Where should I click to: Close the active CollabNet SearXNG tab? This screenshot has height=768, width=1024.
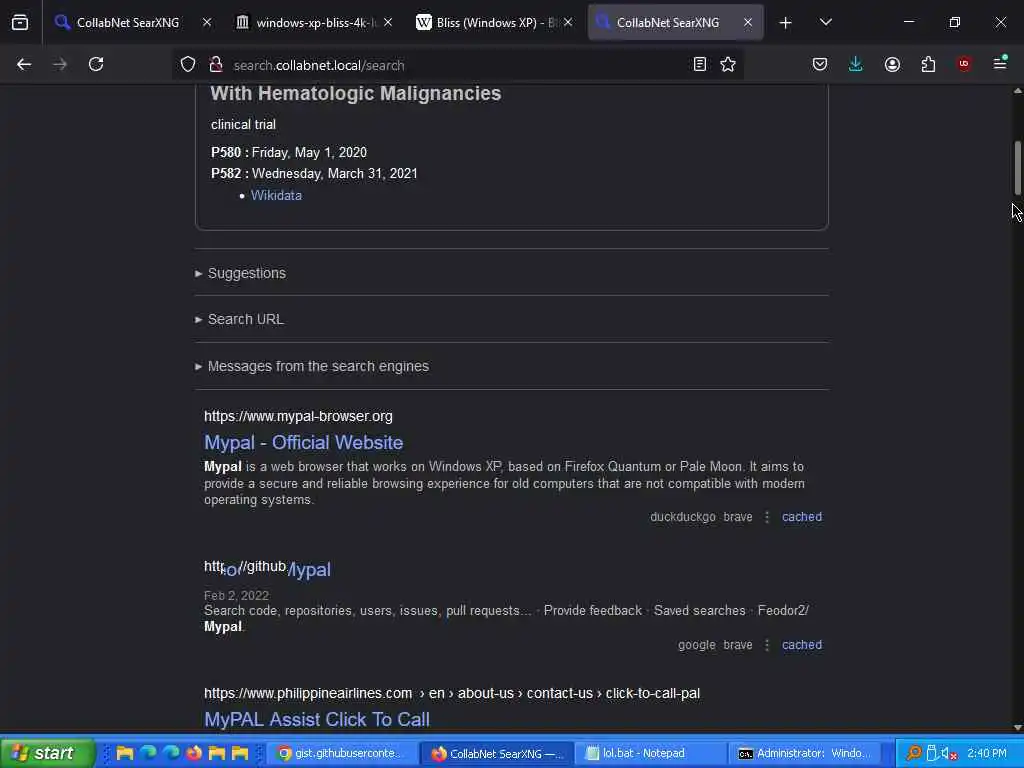tap(748, 22)
